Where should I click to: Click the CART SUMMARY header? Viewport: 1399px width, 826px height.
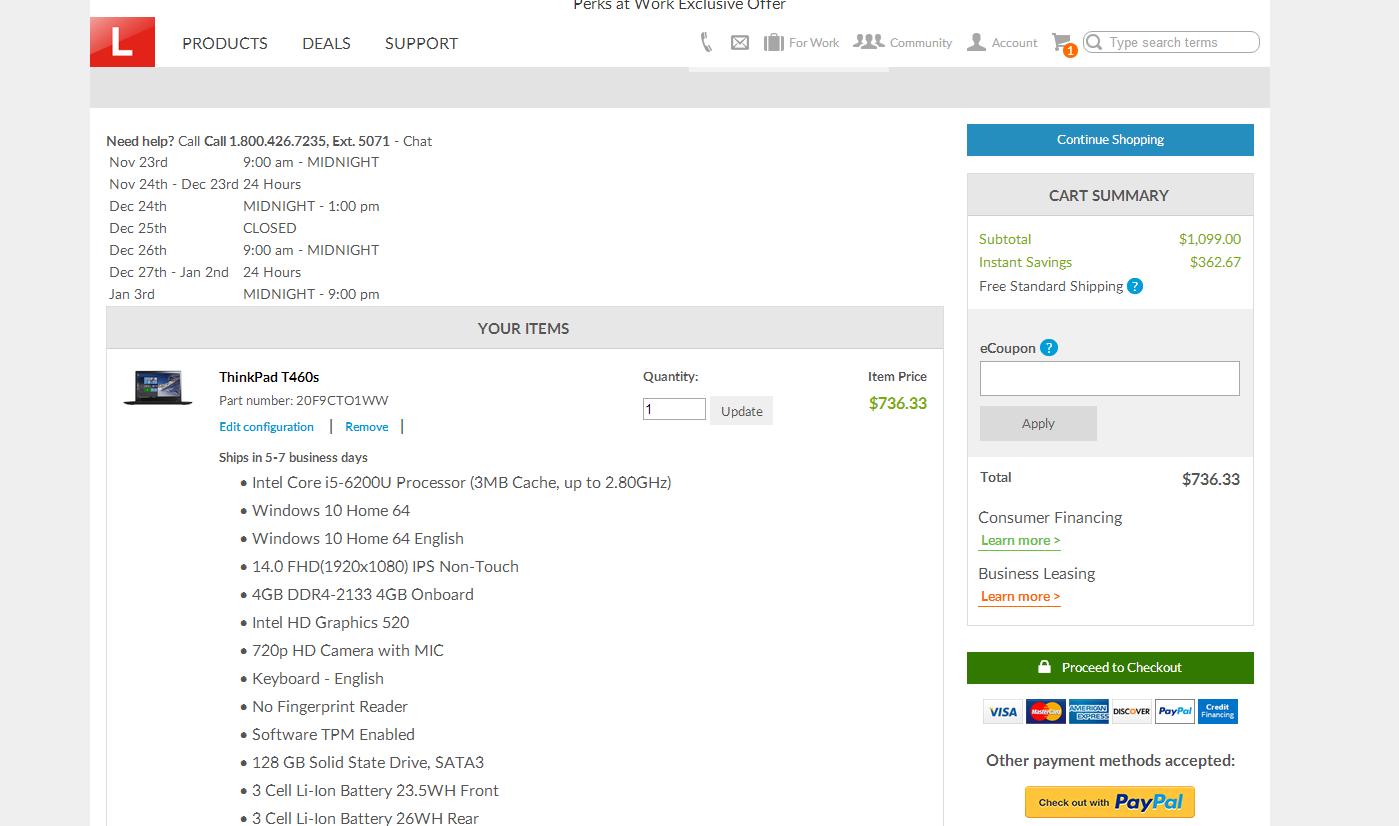tap(1109, 196)
